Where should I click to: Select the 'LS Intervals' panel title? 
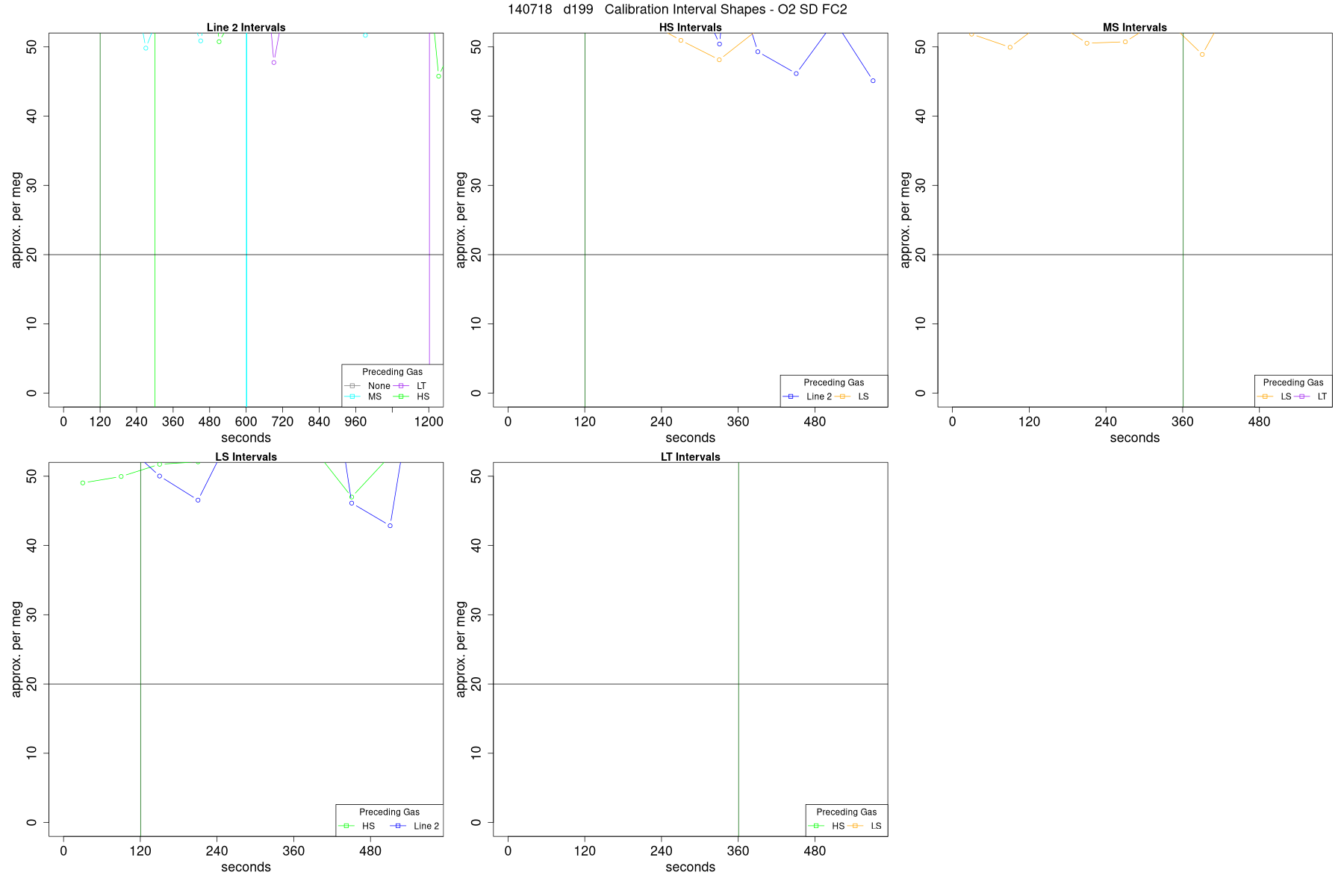coord(246,457)
